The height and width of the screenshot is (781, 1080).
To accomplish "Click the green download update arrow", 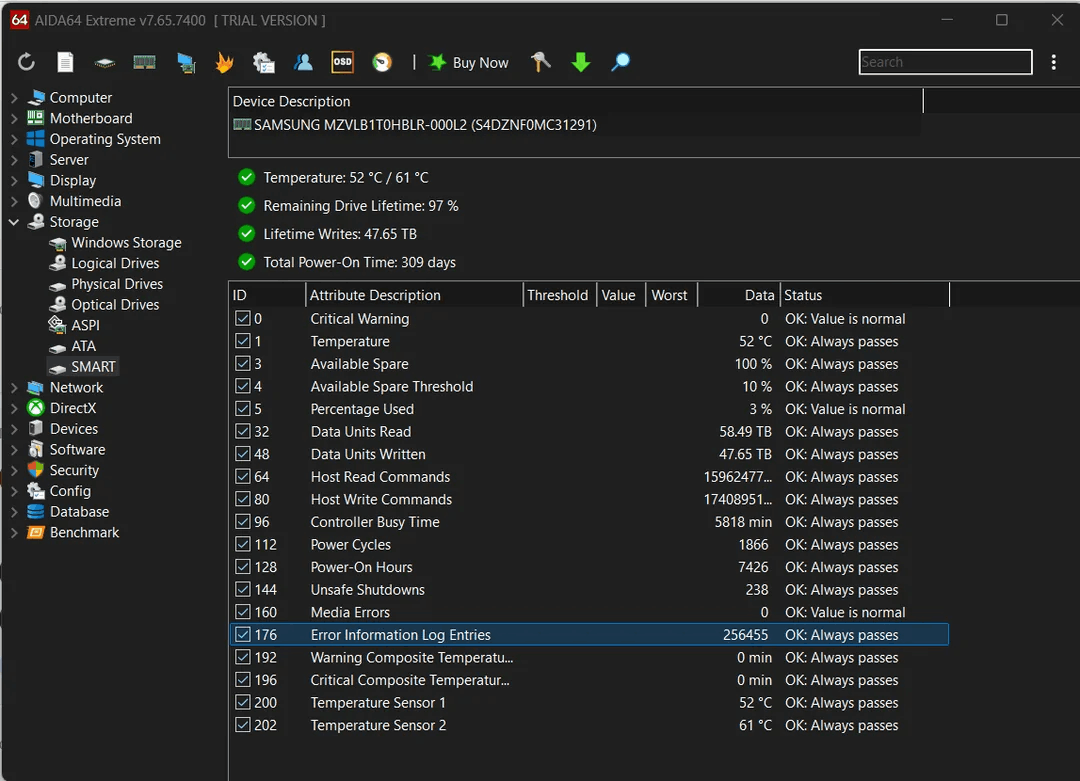I will click(x=581, y=63).
